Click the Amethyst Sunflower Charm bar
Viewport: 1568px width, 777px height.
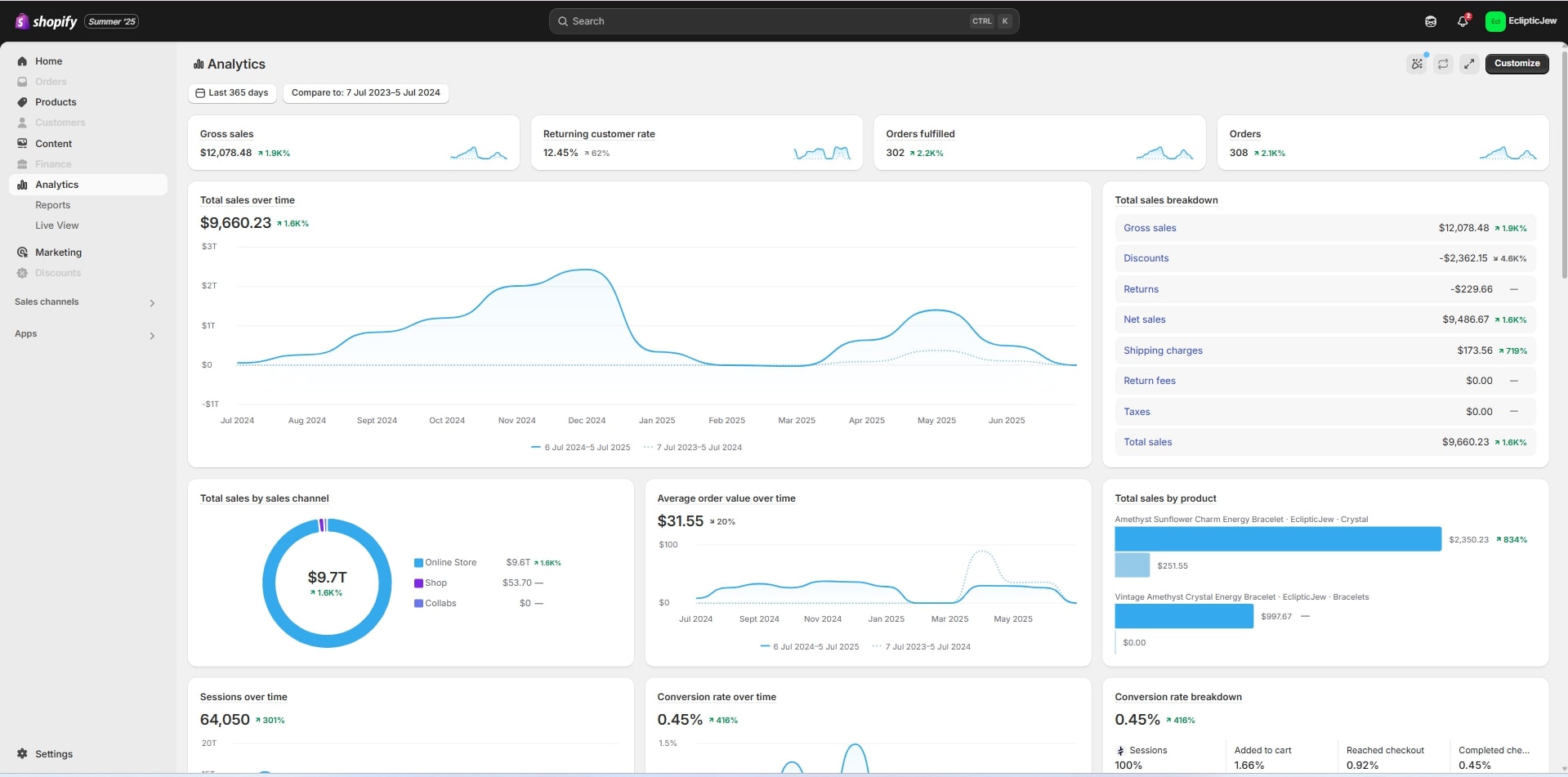[1278, 539]
